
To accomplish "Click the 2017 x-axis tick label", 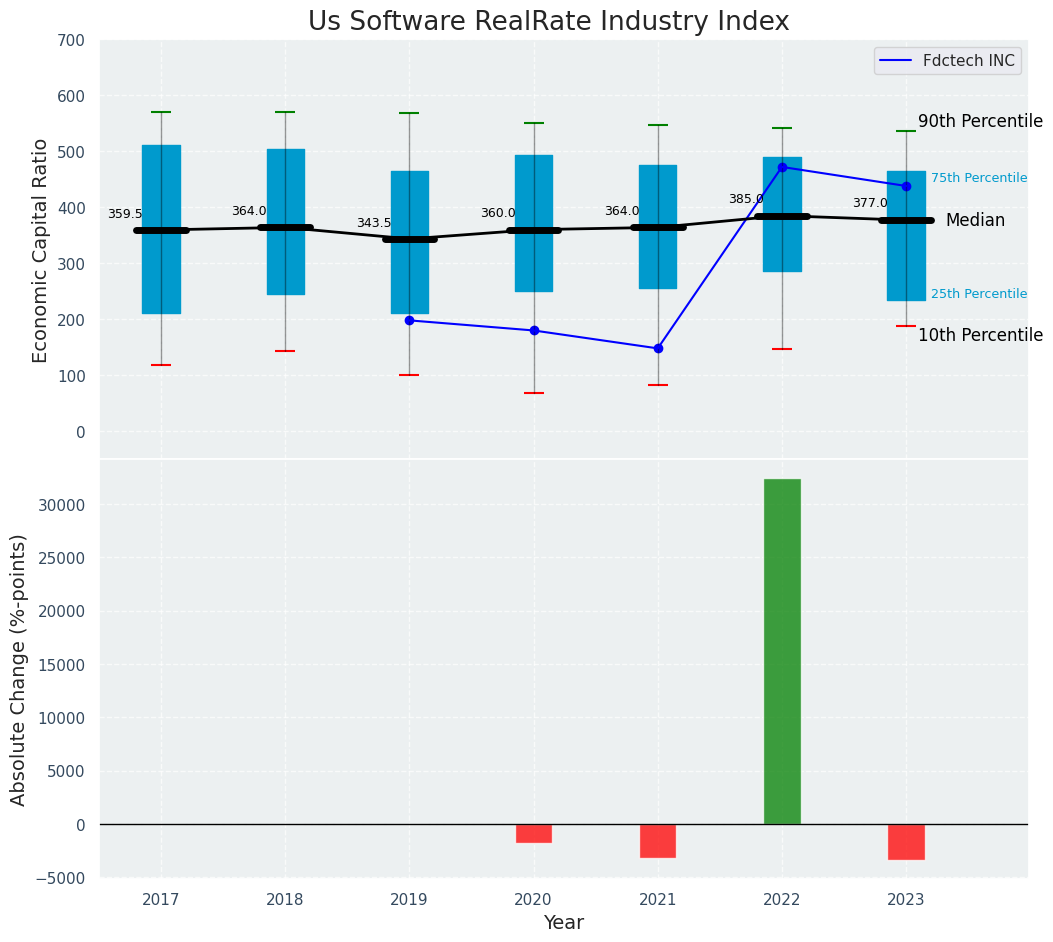I will click(x=161, y=899).
